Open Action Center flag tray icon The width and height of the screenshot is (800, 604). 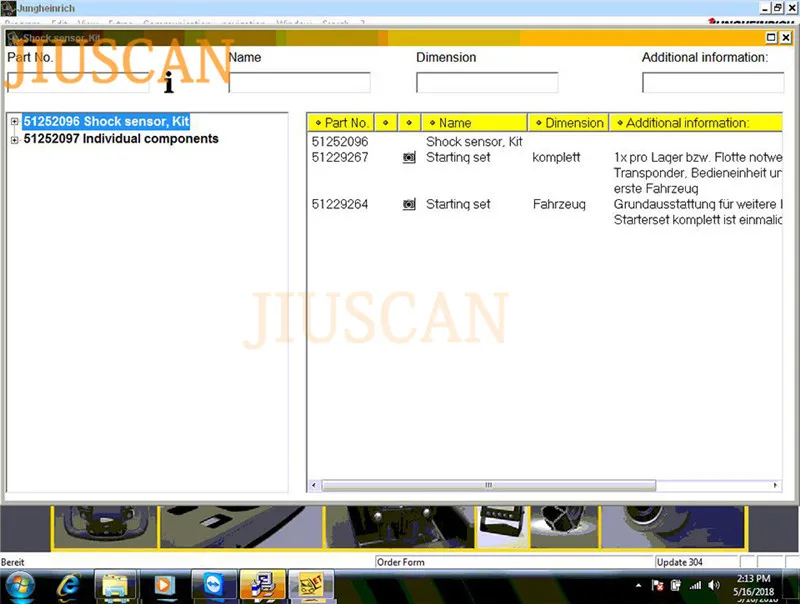tap(658, 586)
